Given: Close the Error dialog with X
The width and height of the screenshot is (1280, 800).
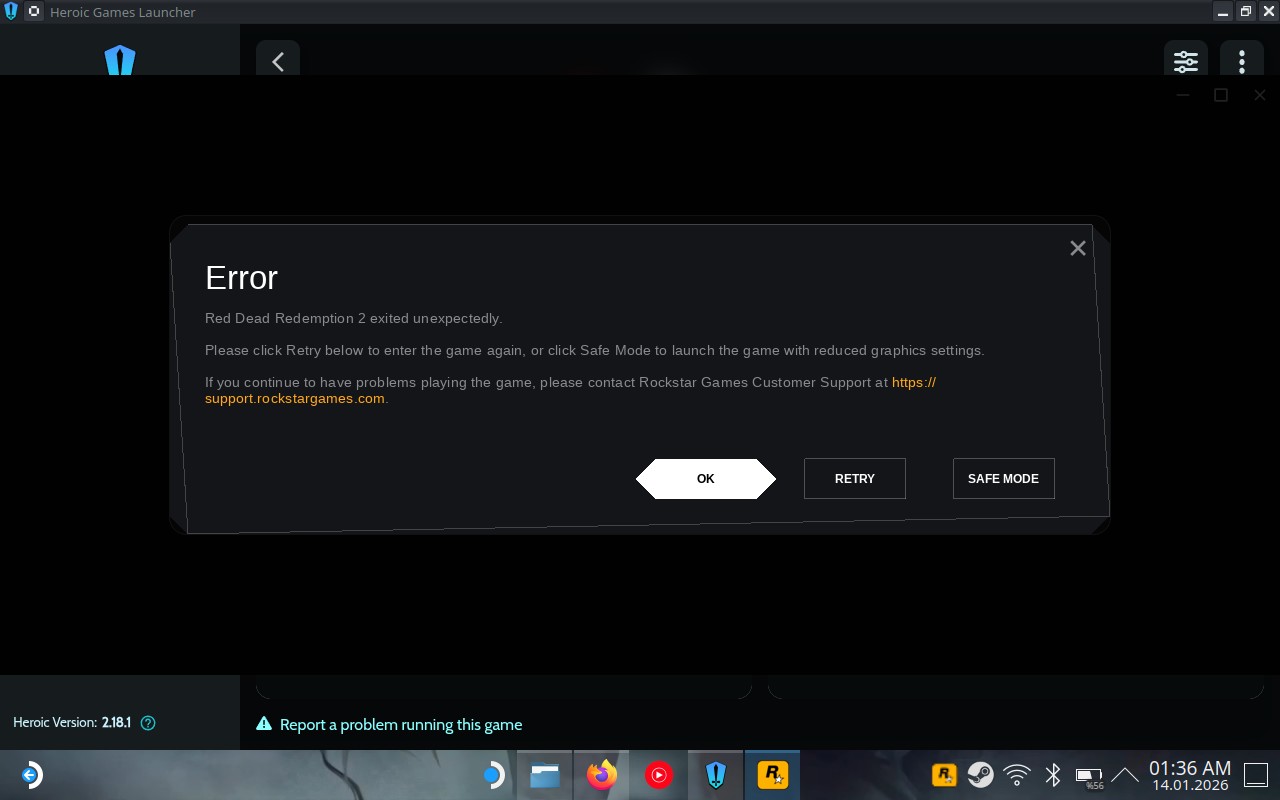Looking at the screenshot, I should click(x=1077, y=248).
